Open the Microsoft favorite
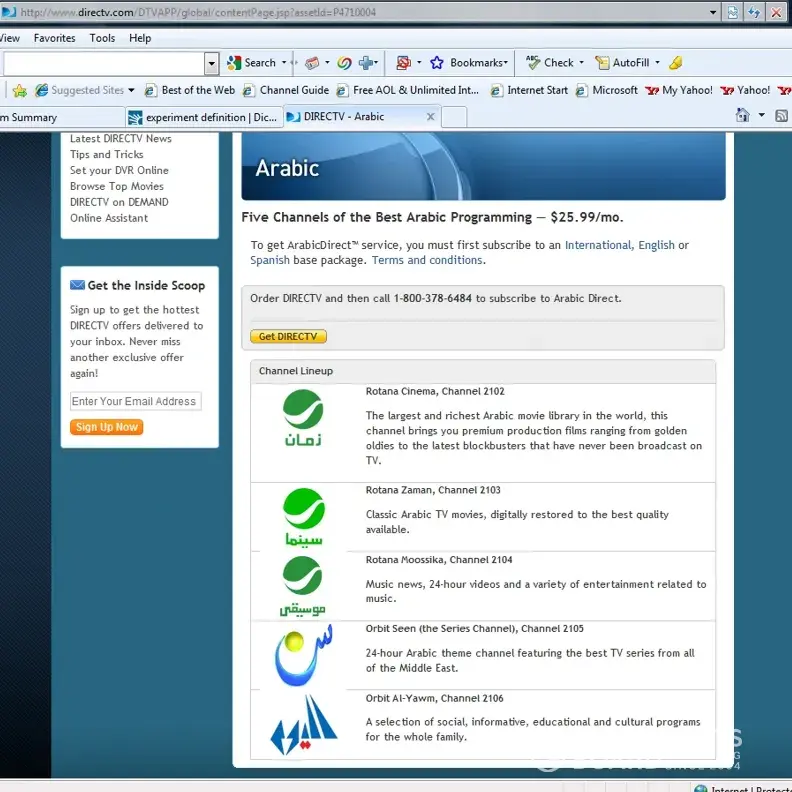This screenshot has width=792, height=792. (x=607, y=90)
